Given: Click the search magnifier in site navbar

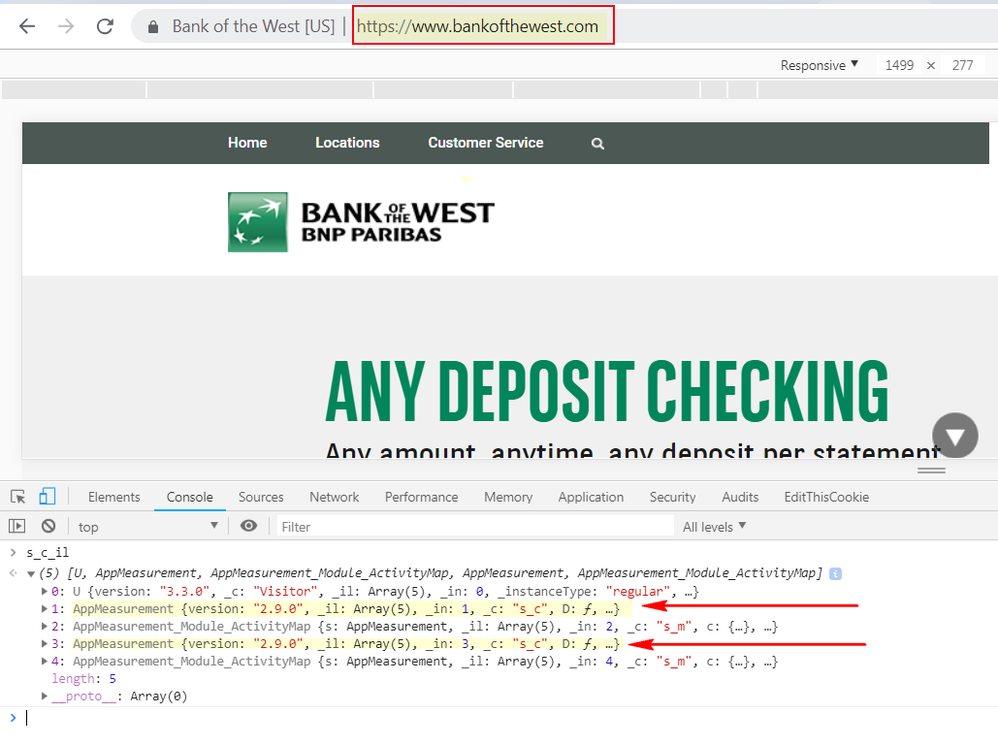Looking at the screenshot, I should click(598, 144).
